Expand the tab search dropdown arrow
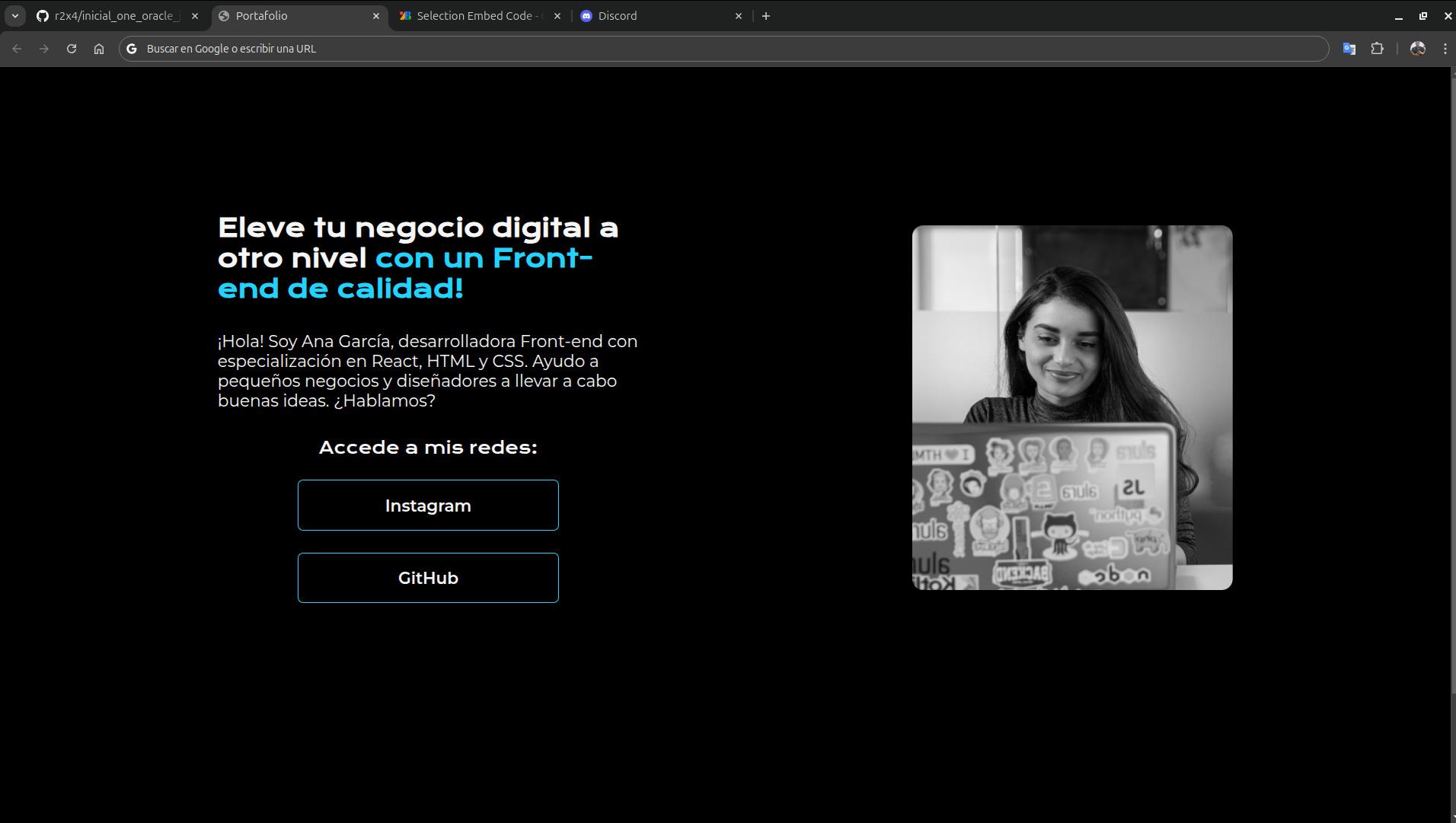 point(14,16)
